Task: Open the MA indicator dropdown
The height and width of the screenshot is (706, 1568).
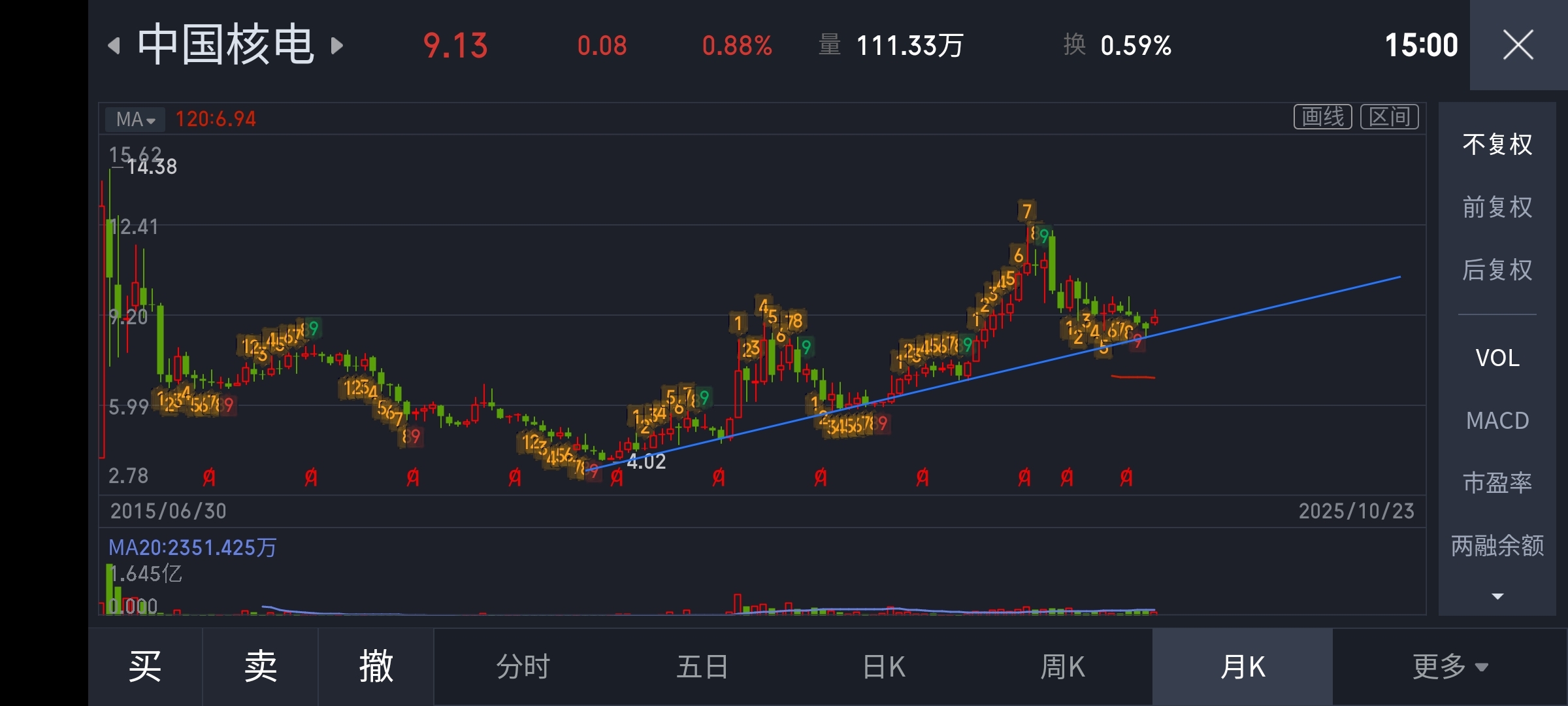Action: coord(135,119)
